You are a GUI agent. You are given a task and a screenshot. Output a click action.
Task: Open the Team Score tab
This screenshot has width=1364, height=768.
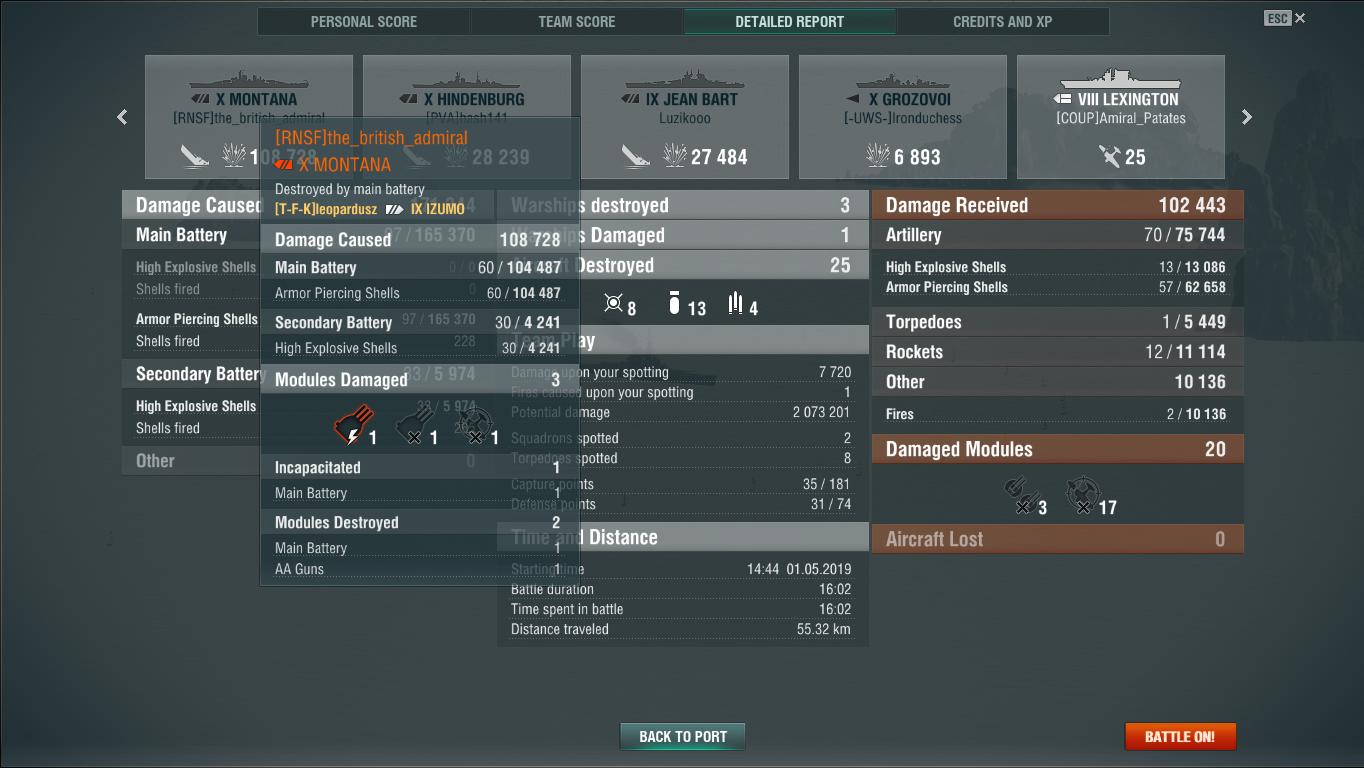tap(577, 21)
